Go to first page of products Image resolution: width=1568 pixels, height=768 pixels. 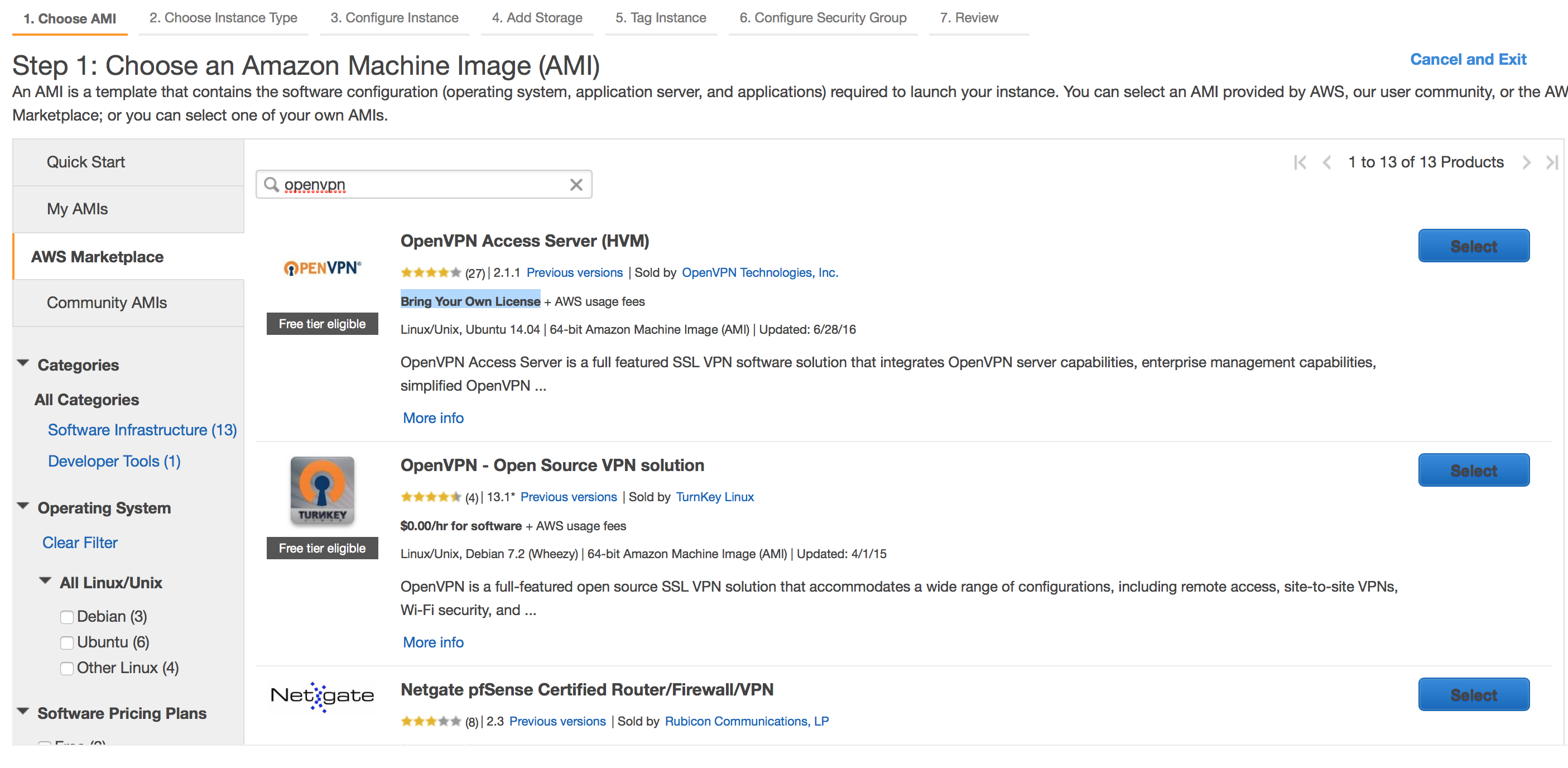coord(1300,162)
